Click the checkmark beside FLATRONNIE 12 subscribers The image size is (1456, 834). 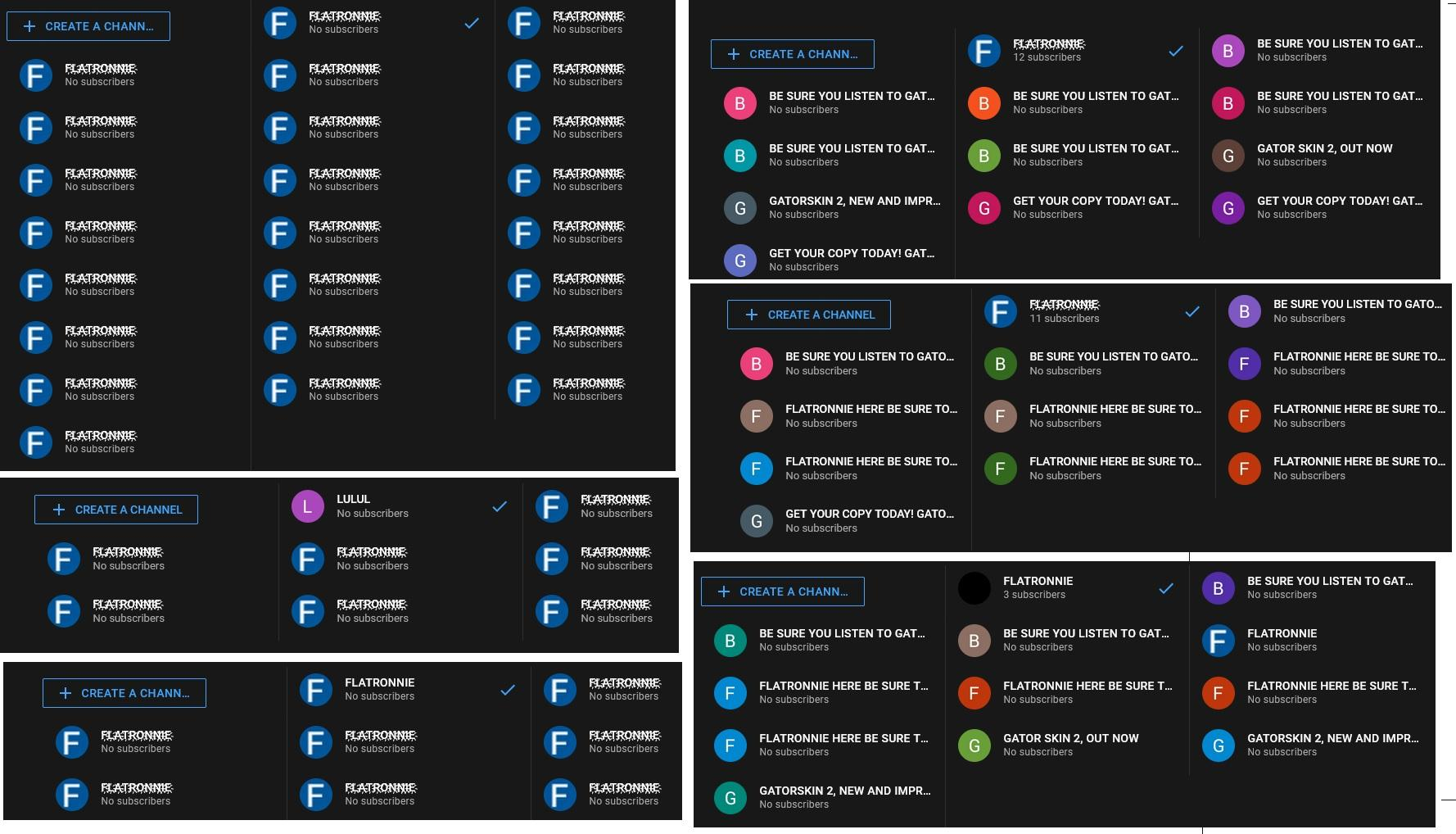[1176, 51]
